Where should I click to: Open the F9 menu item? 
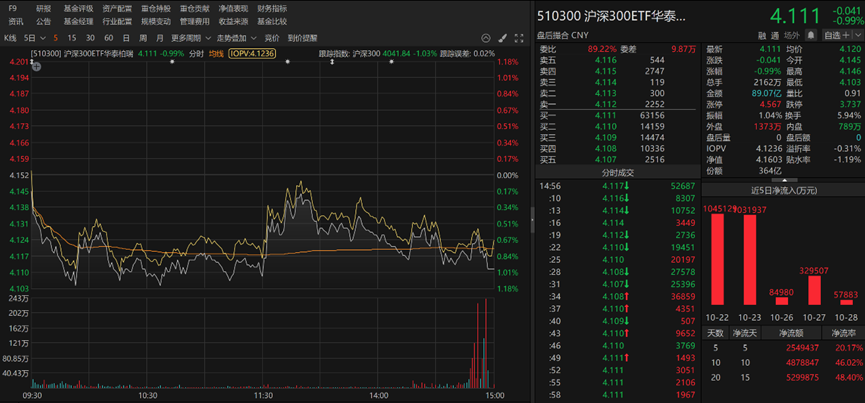13,9
